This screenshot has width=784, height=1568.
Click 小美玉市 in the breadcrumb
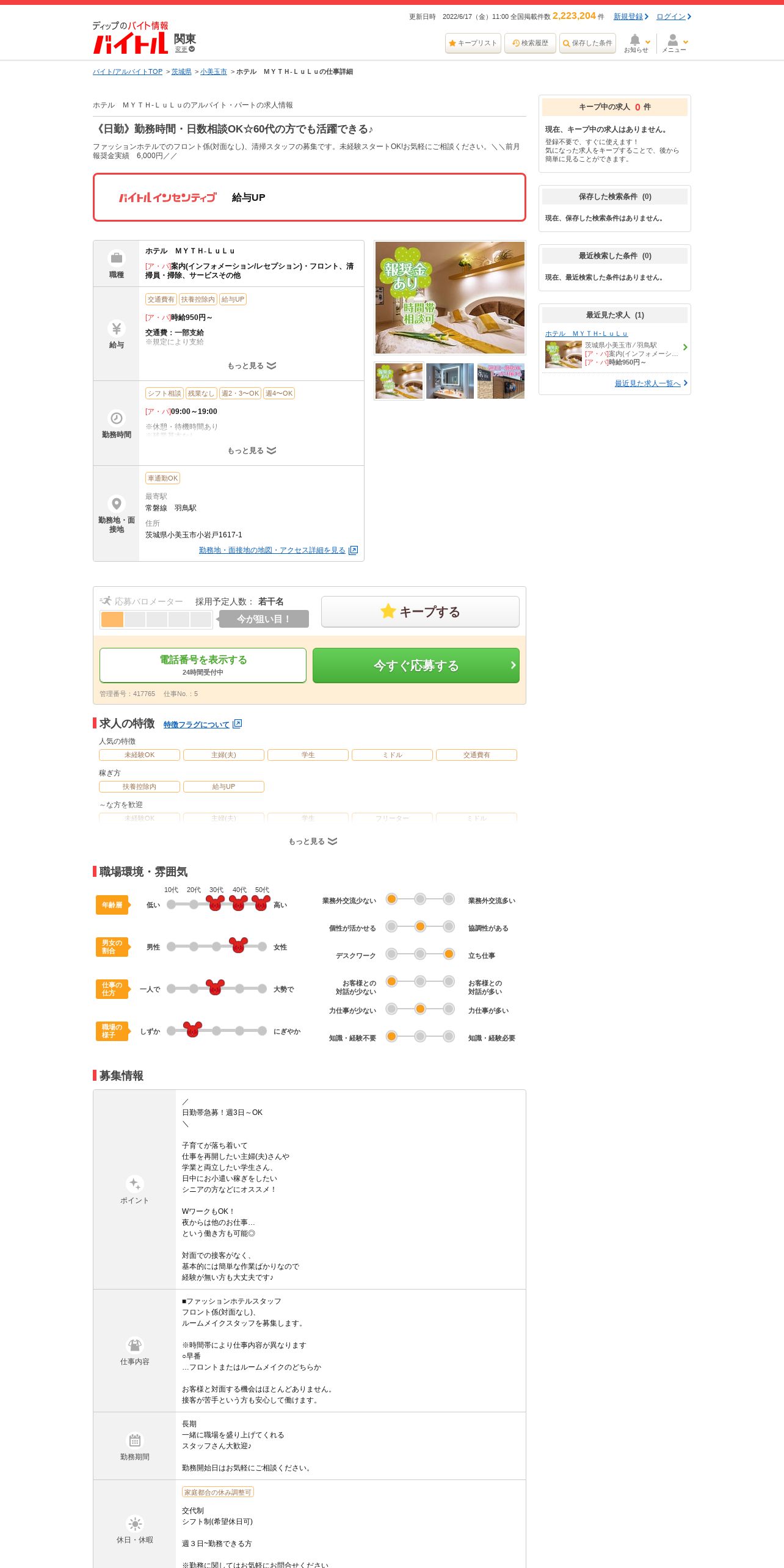click(214, 71)
